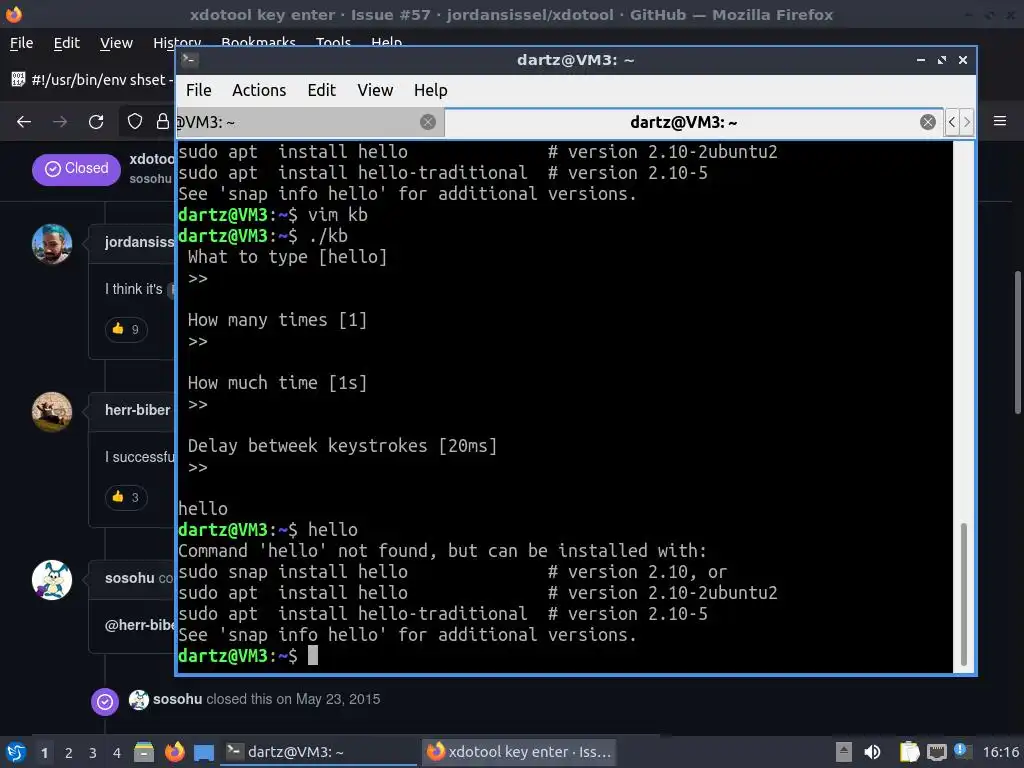Open the terminal File menu
The height and width of the screenshot is (768, 1024).
(x=199, y=90)
